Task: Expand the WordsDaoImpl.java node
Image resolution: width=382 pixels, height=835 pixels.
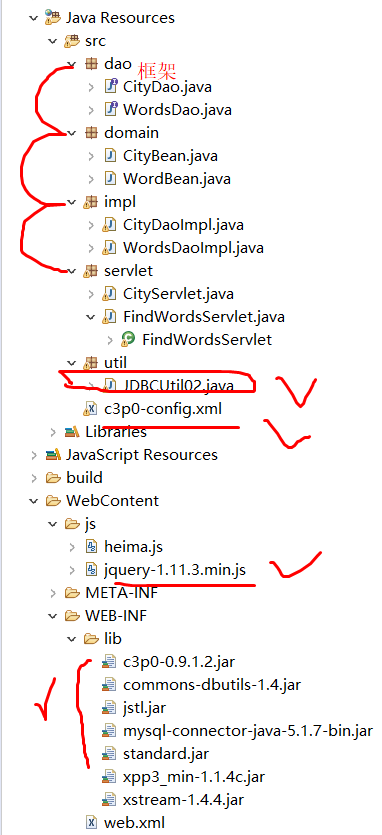Action: 92,248
